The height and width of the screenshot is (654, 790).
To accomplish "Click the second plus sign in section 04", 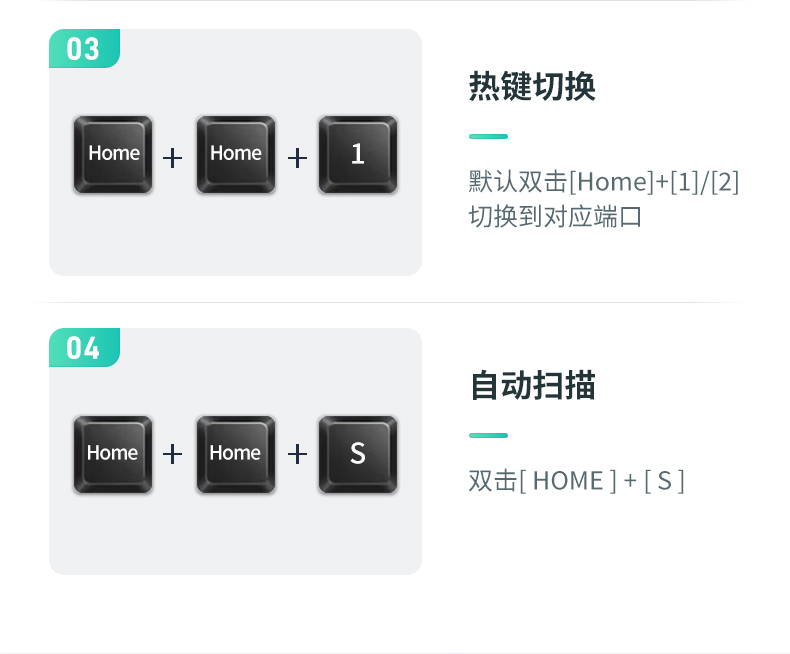I will [297, 454].
